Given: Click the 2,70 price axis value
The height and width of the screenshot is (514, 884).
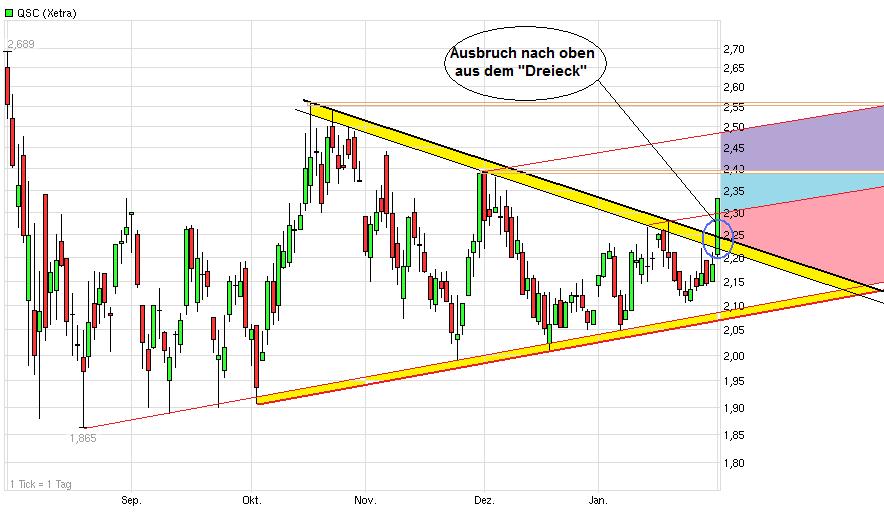Looking at the screenshot, I should pos(733,49).
